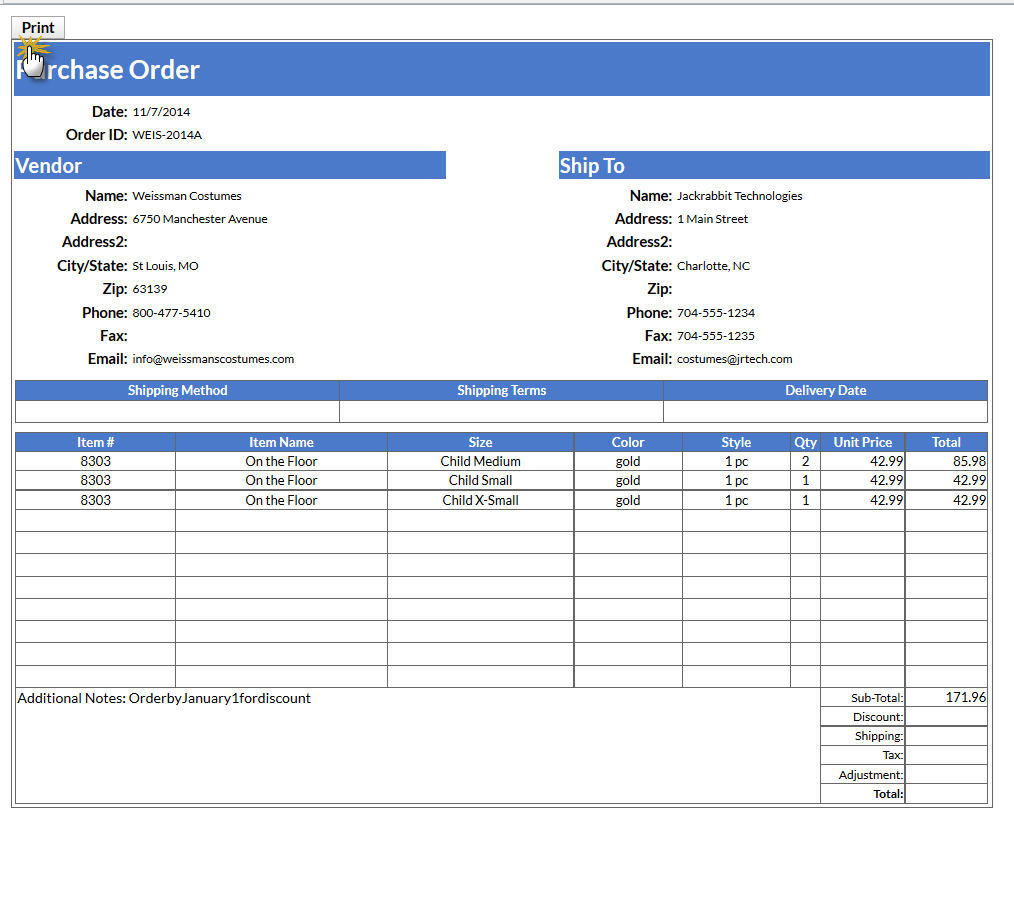1014x909 pixels.
Task: Click the Size column header
Action: [x=480, y=442]
